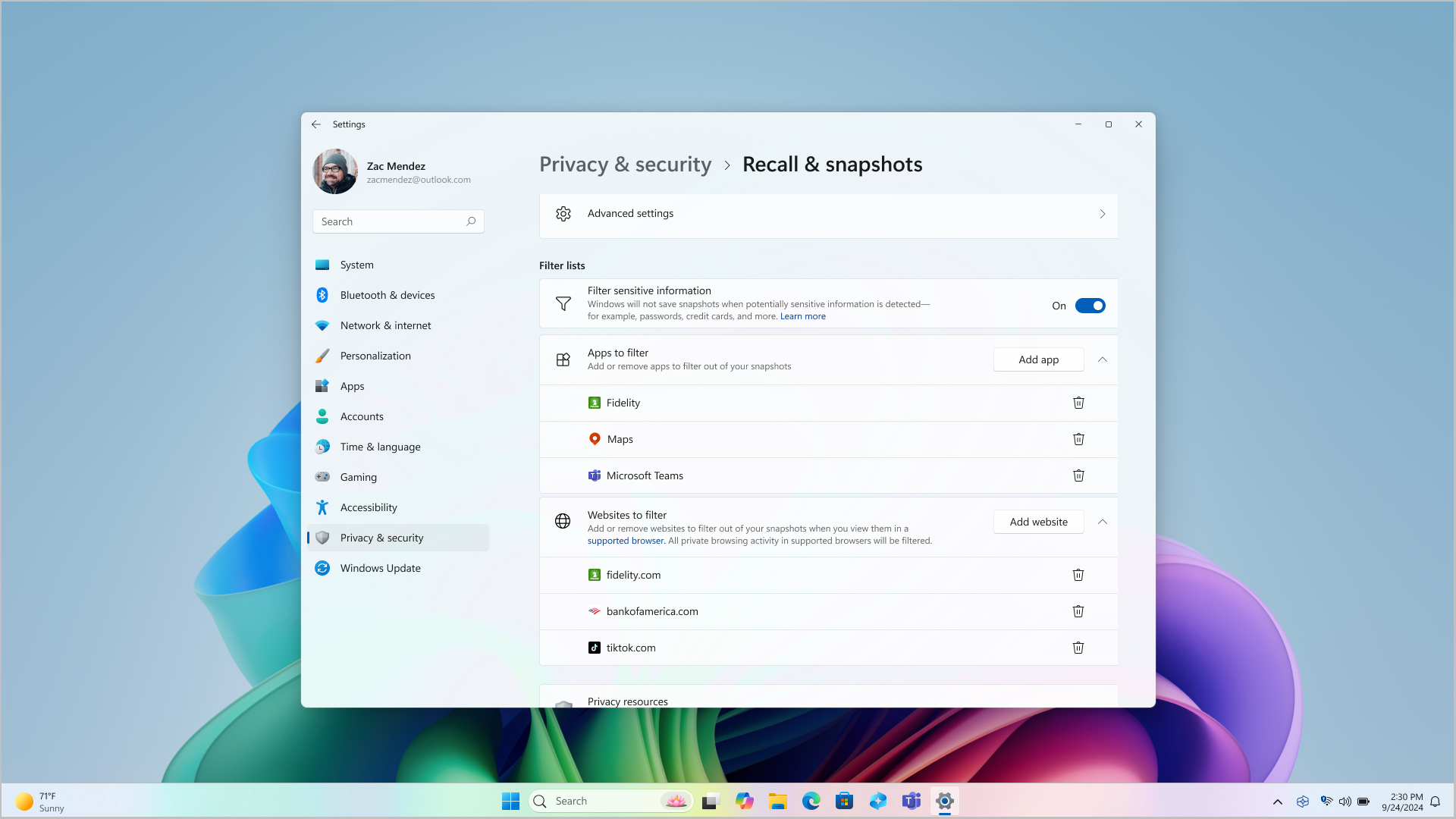Click the Microsoft Teams icon in filter list
This screenshot has width=1456, height=819.
[x=595, y=475]
